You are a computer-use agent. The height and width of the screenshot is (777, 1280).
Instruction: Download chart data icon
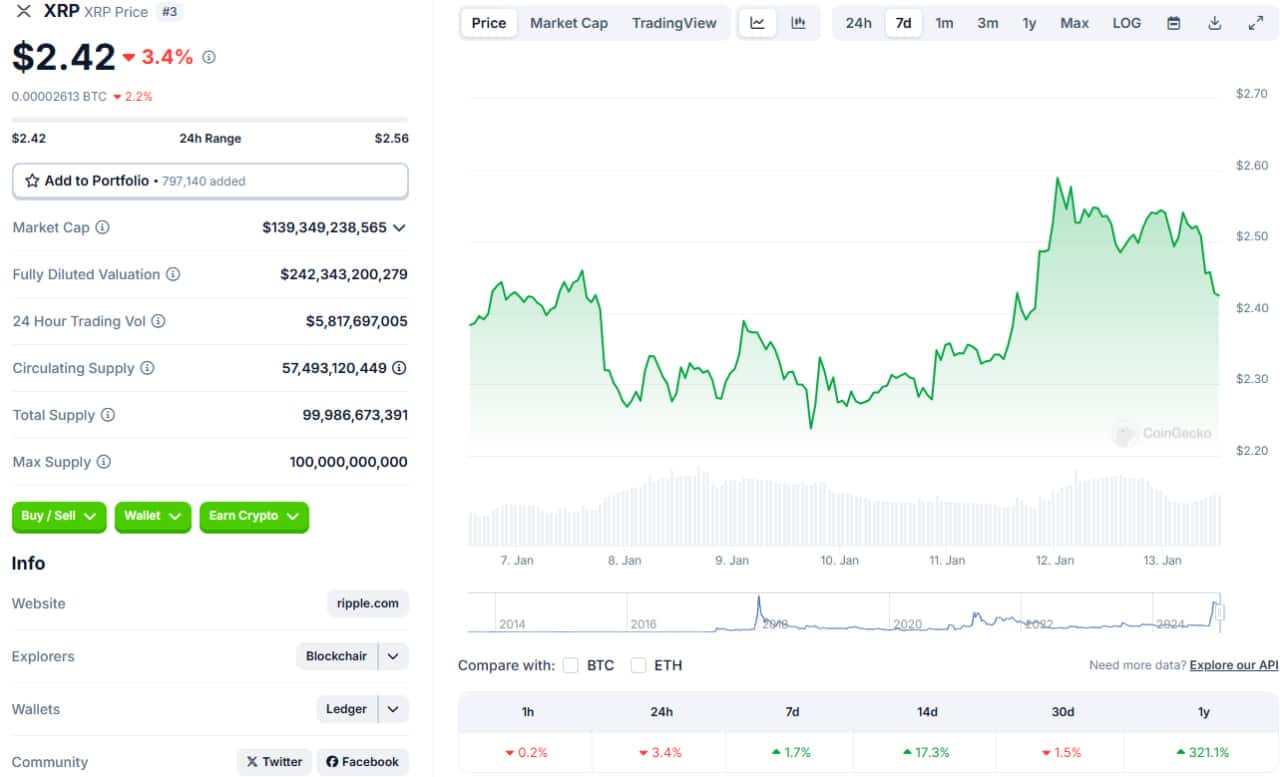pyautogui.click(x=1215, y=23)
